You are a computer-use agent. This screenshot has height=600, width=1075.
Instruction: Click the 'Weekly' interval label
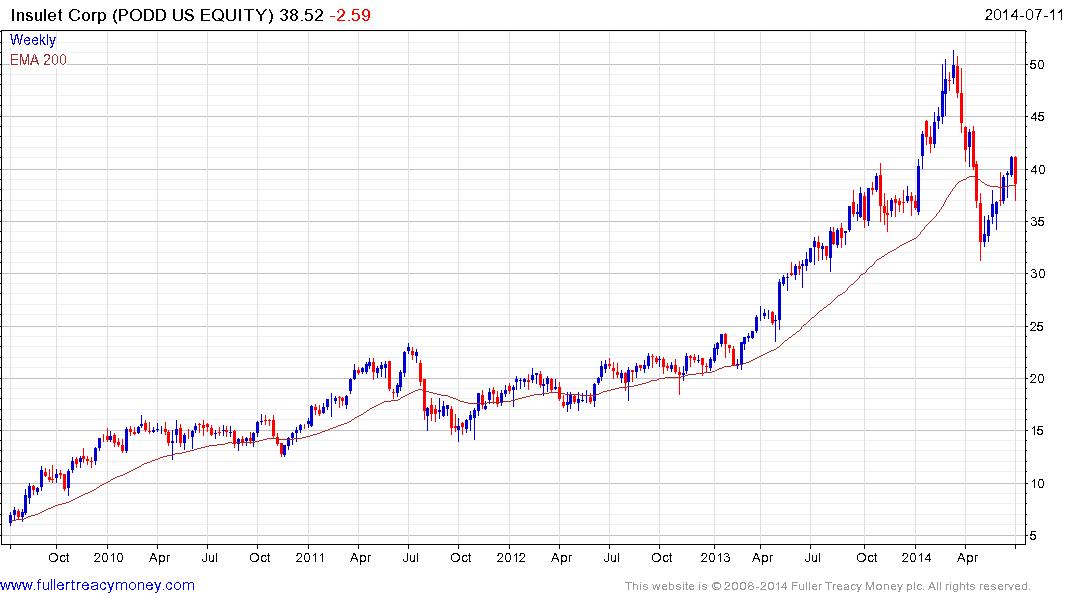(32, 40)
